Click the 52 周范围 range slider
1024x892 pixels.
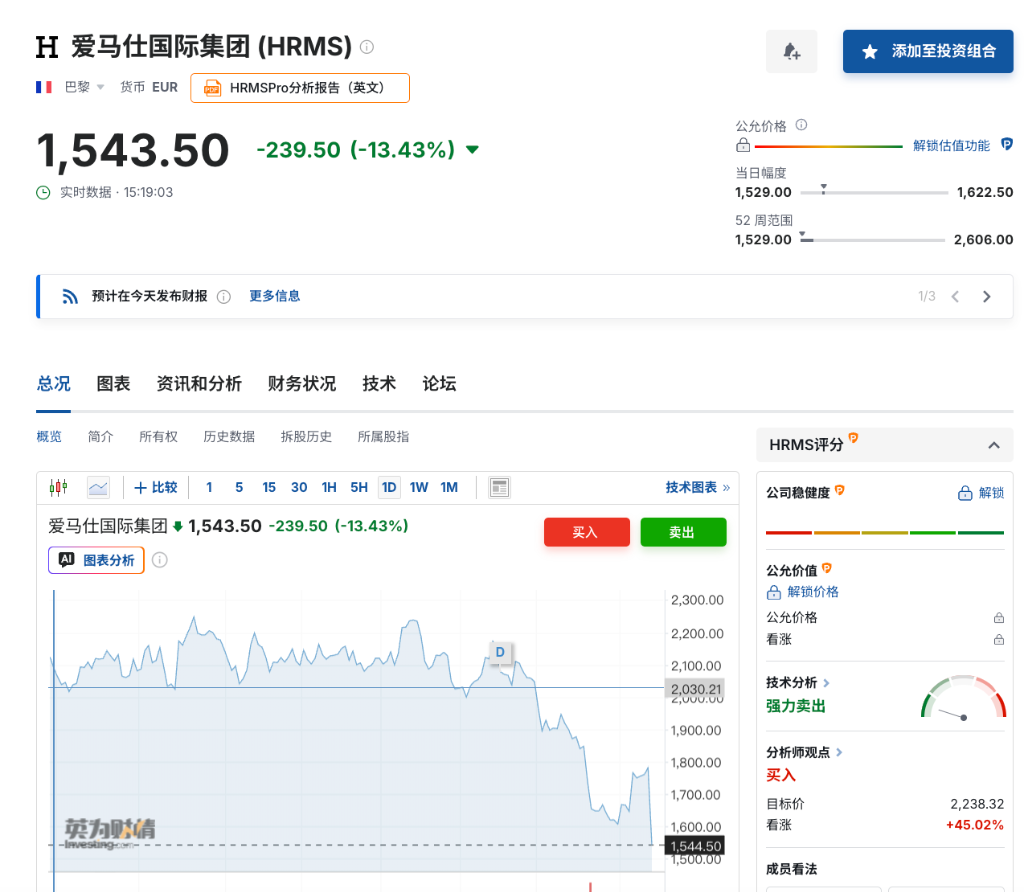872,240
